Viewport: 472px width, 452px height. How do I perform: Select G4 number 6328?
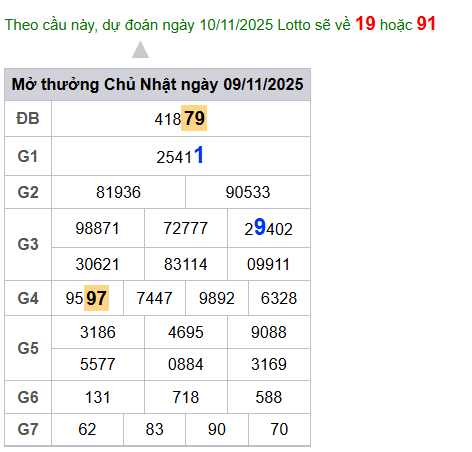(279, 298)
